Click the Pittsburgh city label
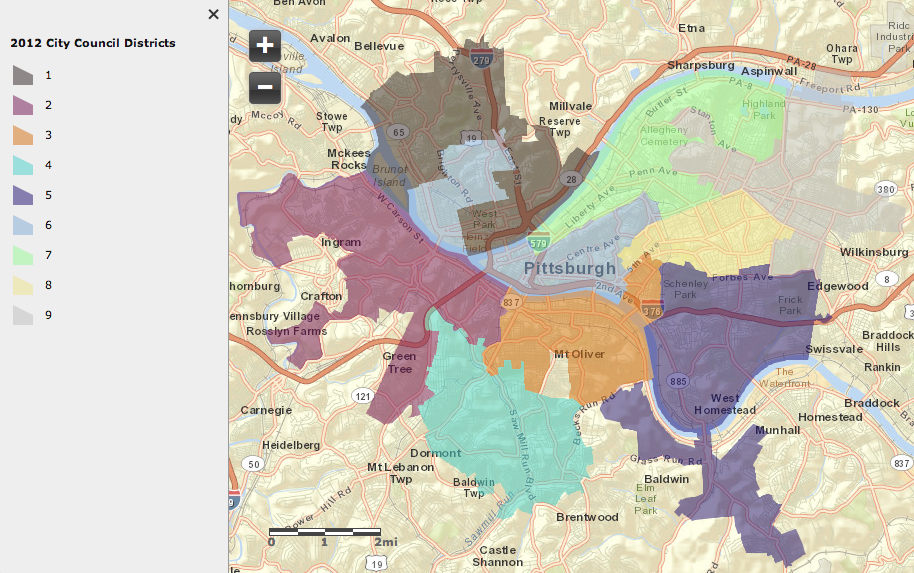This screenshot has height=573, width=914. point(570,268)
